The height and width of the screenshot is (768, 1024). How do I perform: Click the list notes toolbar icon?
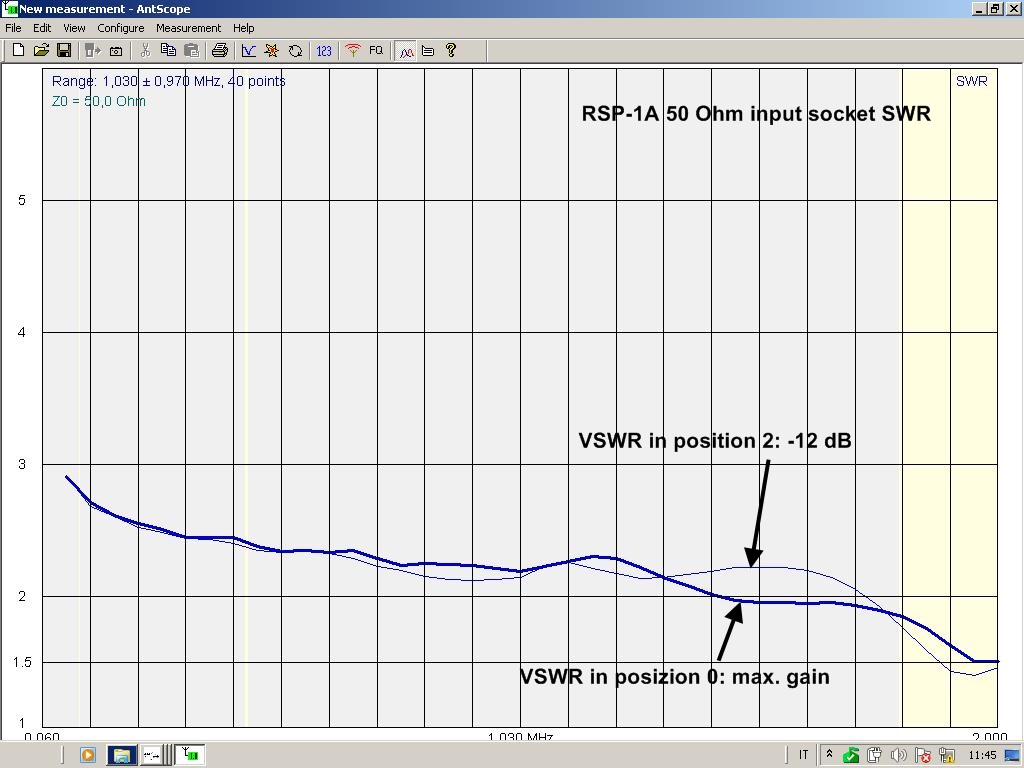click(x=428, y=50)
